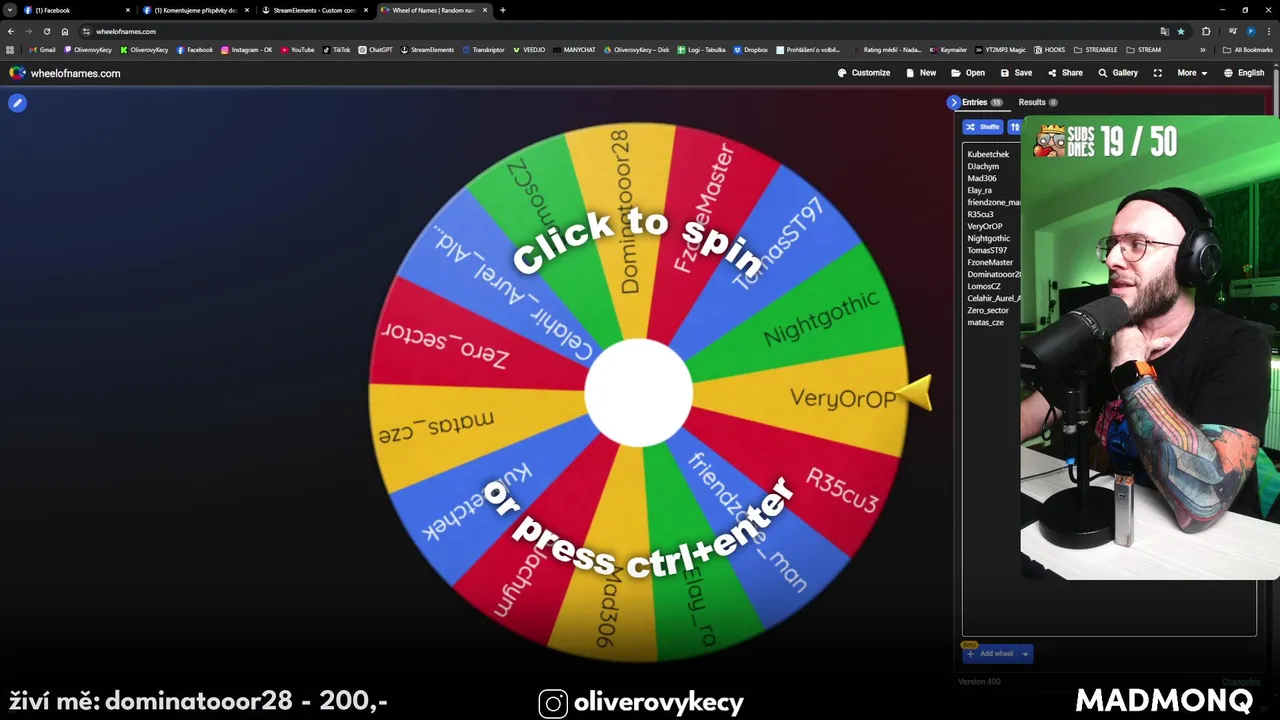
Task: Open the browser extensions menu
Action: [x=1206, y=31]
